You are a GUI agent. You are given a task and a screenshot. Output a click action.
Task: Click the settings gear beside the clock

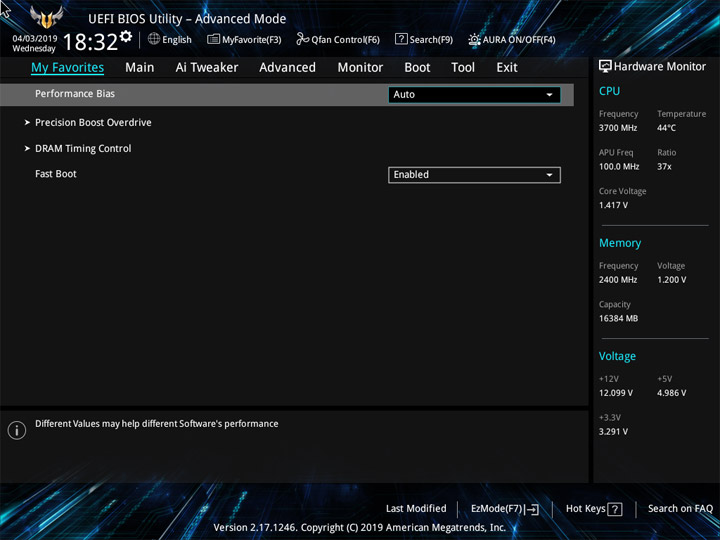(126, 36)
